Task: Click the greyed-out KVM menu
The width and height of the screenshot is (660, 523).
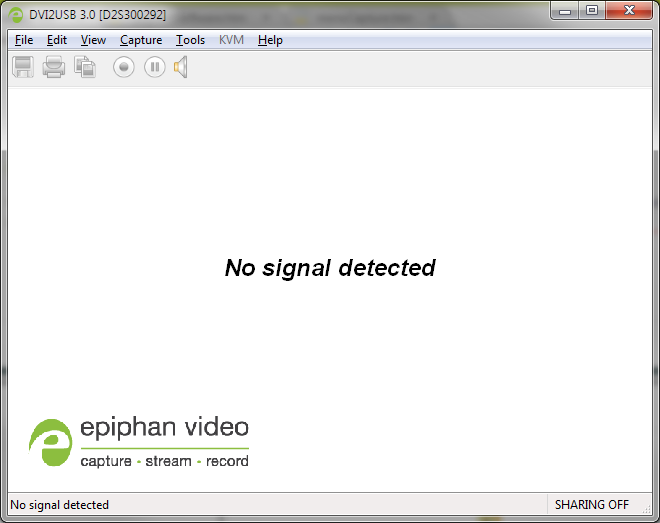Action: click(x=231, y=40)
